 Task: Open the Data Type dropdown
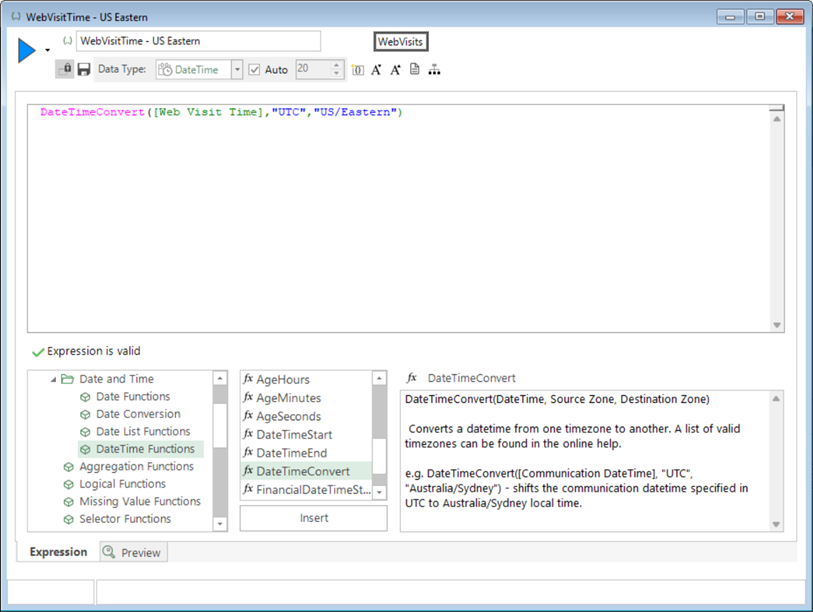[236, 69]
